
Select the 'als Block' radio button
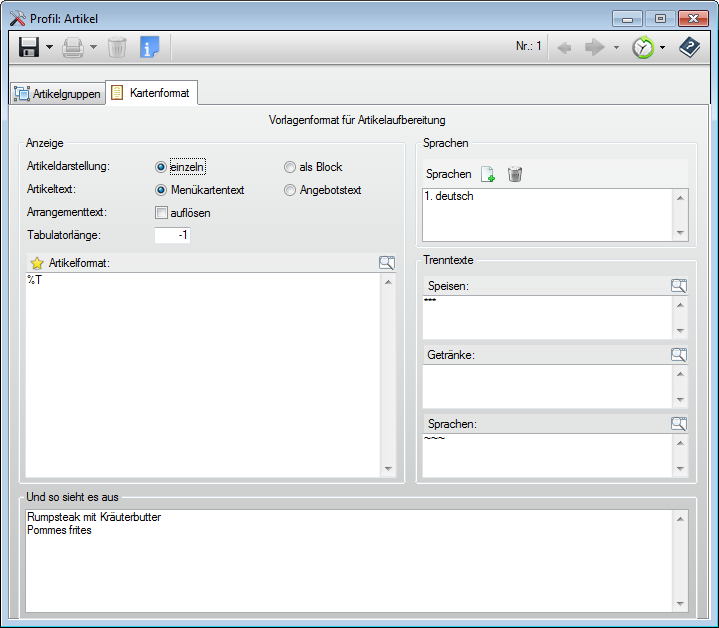[290, 167]
